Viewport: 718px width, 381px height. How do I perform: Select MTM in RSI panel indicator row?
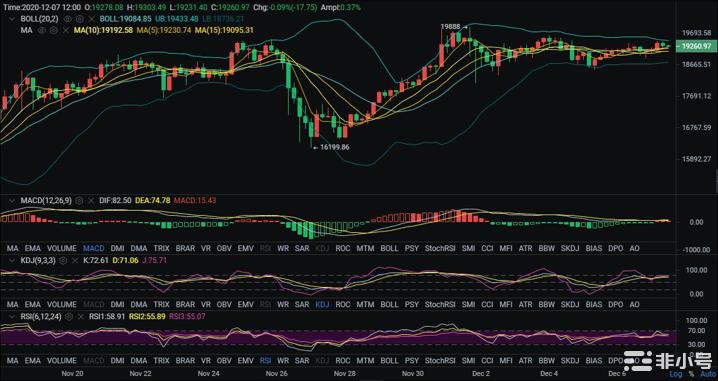pos(365,361)
